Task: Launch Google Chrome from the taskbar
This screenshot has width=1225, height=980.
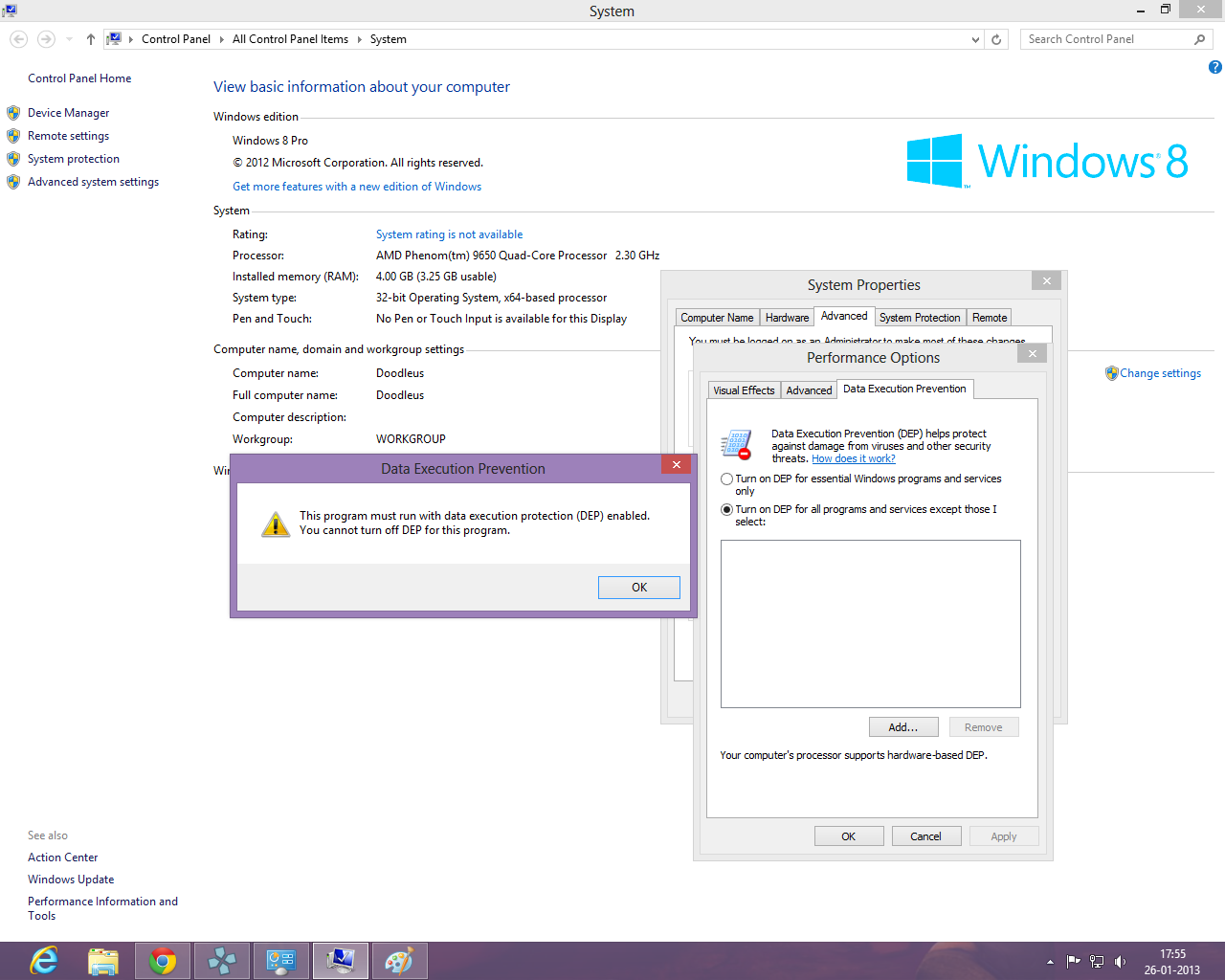Action: click(x=163, y=961)
